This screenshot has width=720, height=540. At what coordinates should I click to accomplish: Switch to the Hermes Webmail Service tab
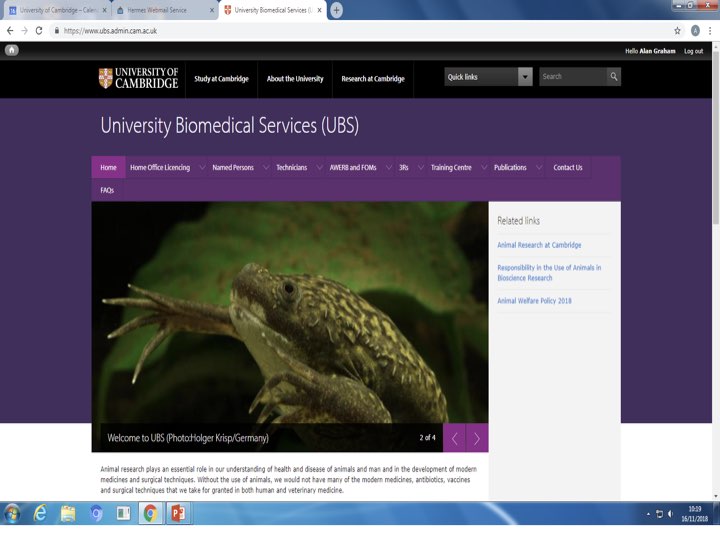coord(157,10)
